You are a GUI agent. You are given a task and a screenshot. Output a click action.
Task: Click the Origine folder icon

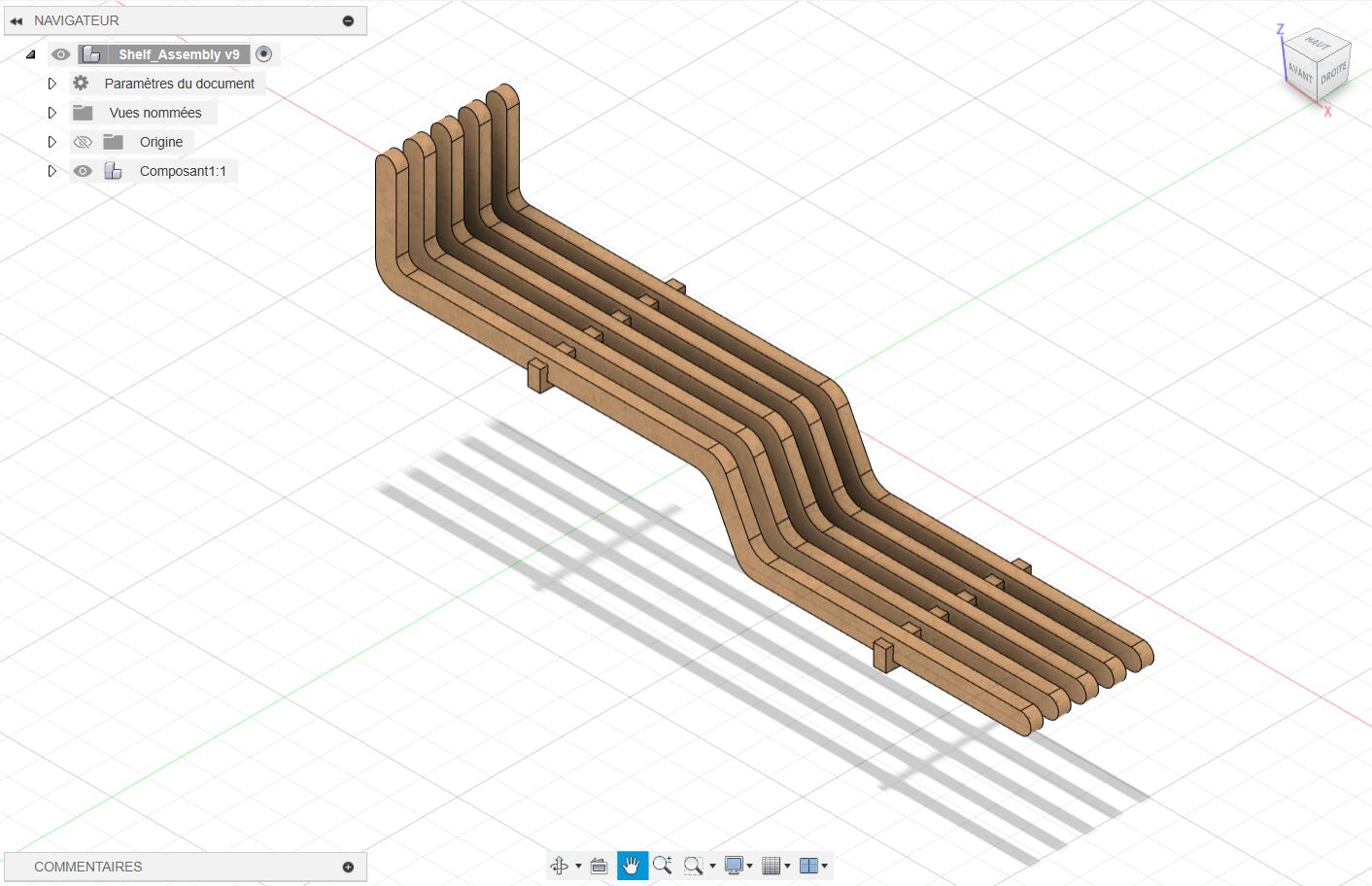pos(114,142)
